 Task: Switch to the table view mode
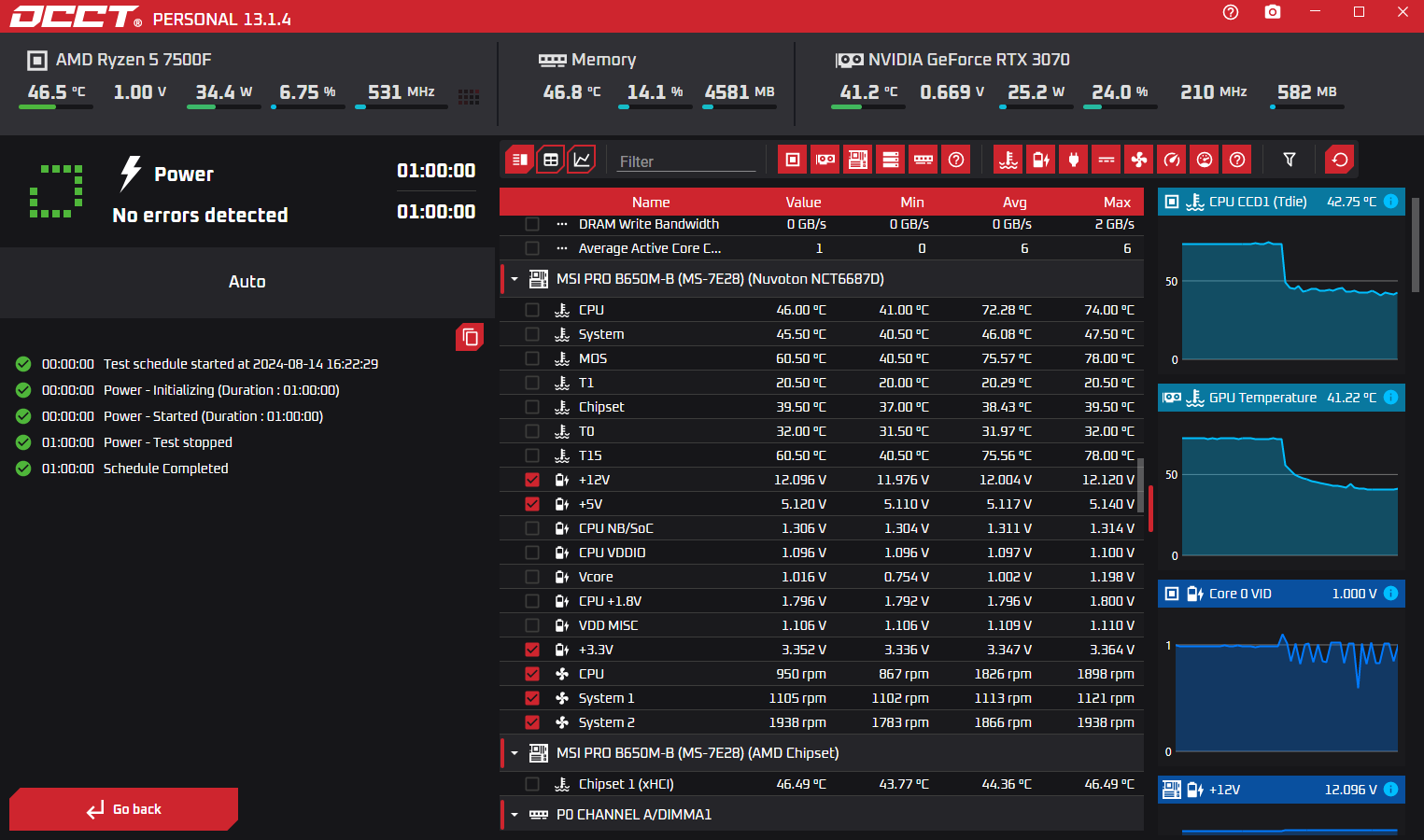551,160
